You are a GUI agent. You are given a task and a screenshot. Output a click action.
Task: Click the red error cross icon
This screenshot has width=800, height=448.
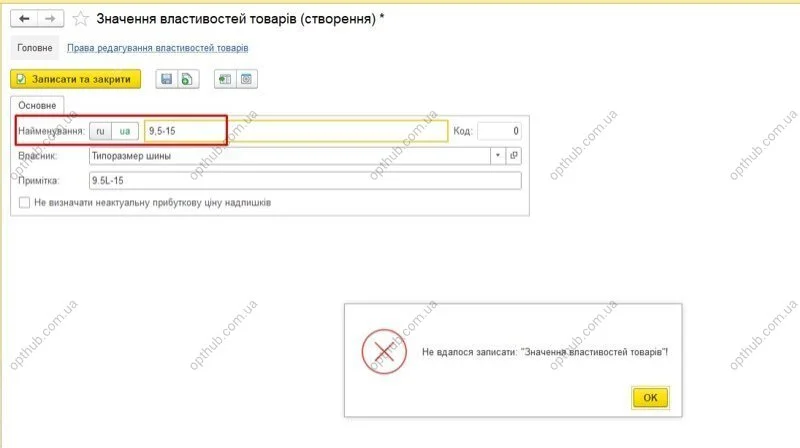point(384,352)
